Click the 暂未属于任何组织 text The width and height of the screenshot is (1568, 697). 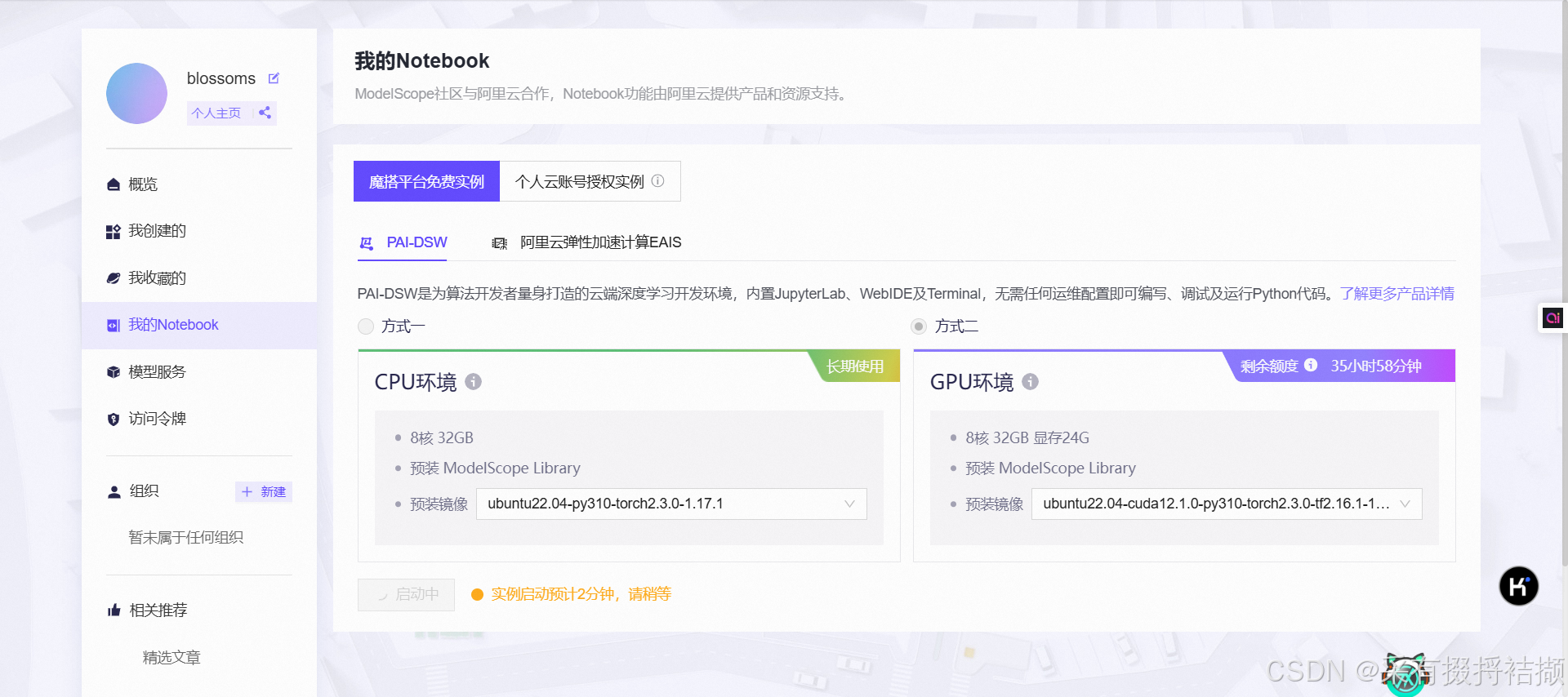click(x=186, y=537)
